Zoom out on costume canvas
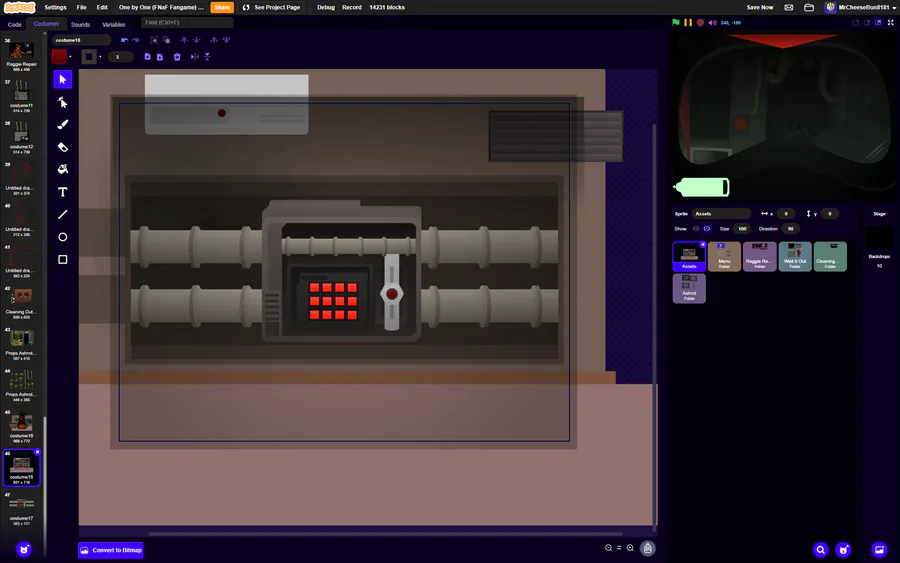 [x=608, y=548]
